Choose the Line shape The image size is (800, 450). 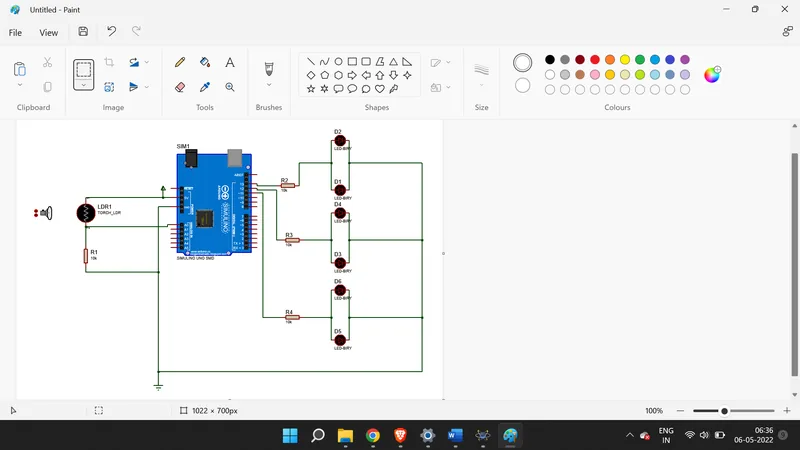[x=310, y=62]
